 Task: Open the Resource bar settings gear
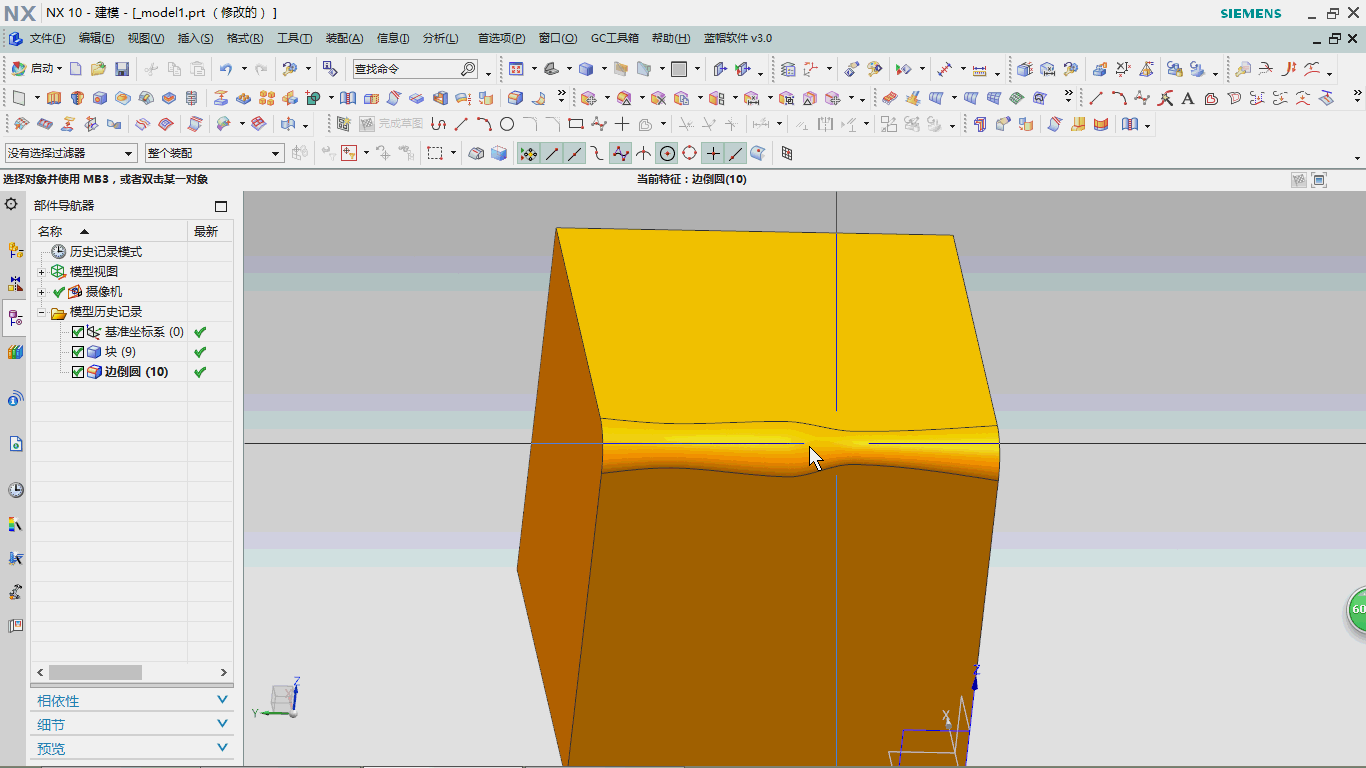tap(11, 204)
